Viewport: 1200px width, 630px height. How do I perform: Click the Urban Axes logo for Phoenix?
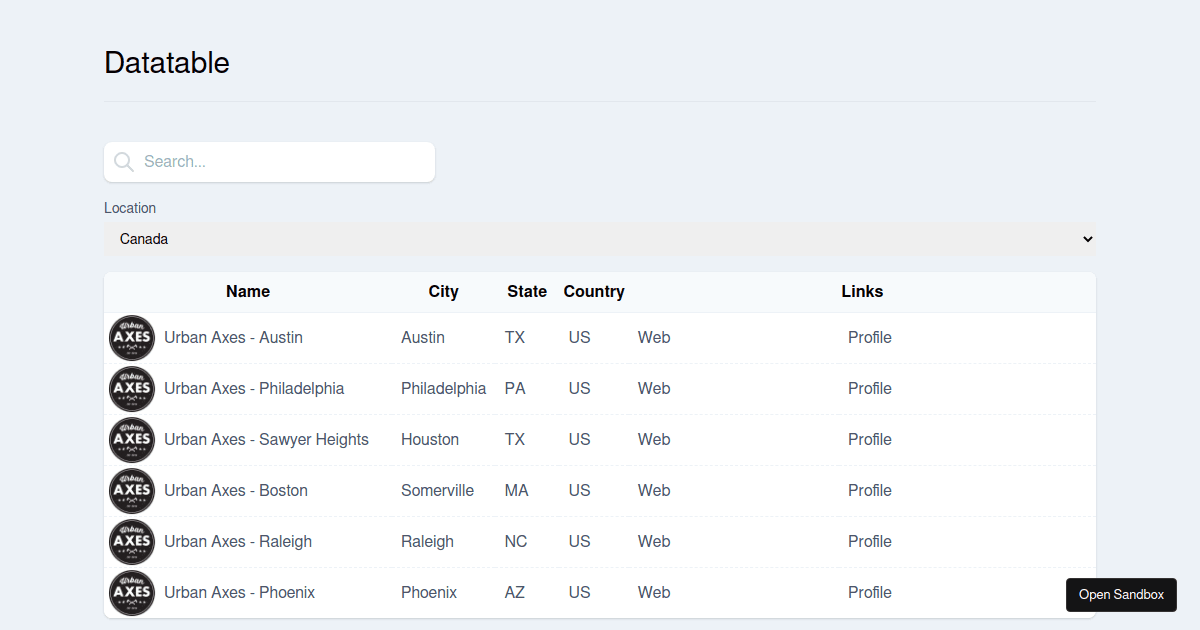click(x=132, y=593)
